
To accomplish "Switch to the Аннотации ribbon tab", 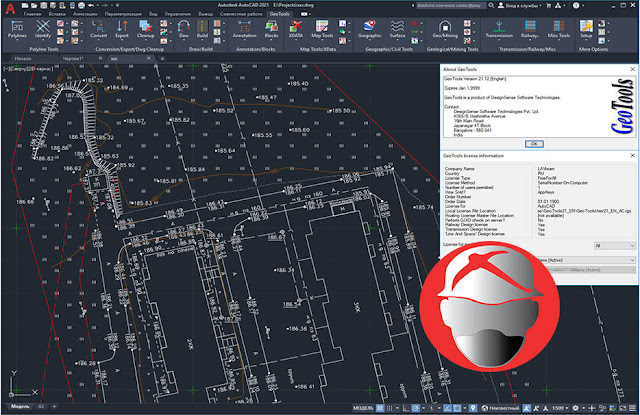I will 84,14.
